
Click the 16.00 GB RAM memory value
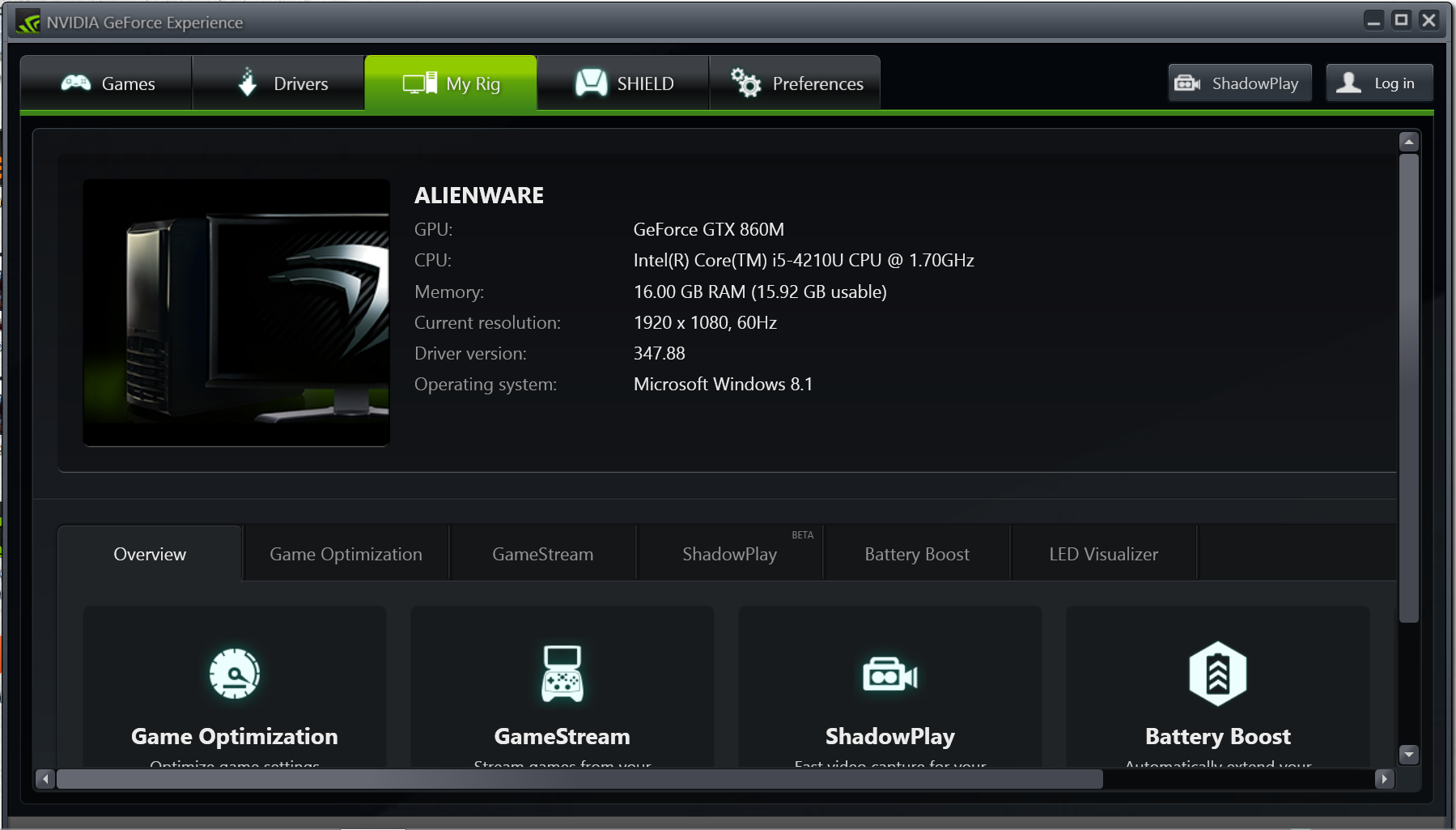760,292
